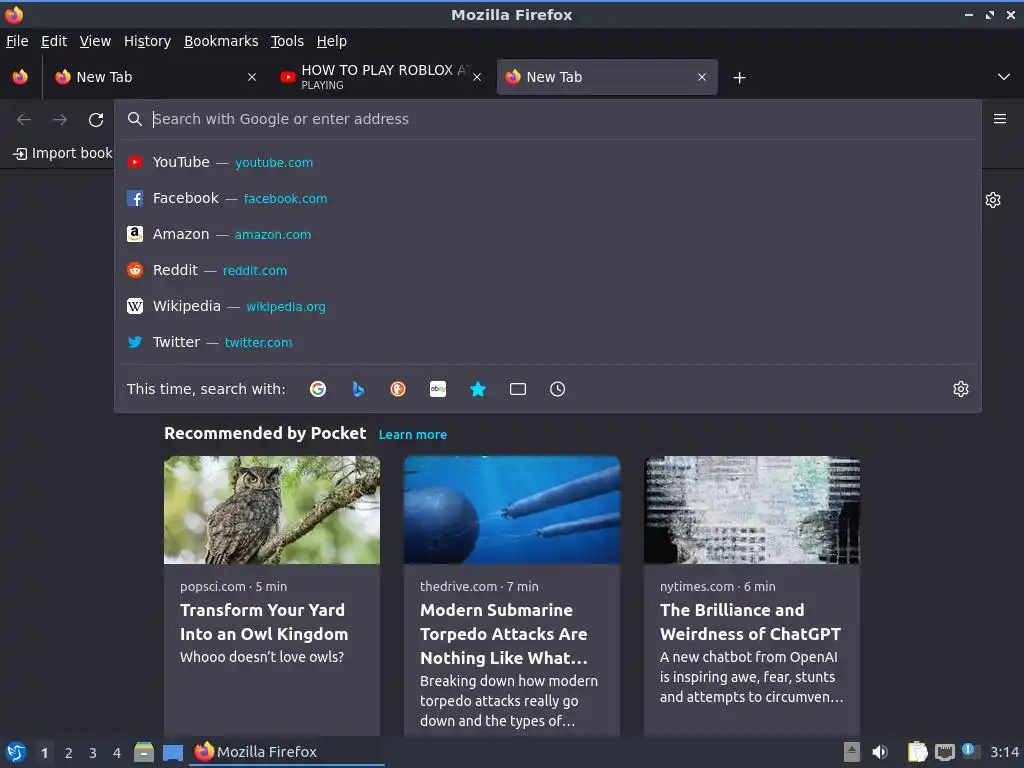This screenshot has width=1024, height=768.
Task: Search open tabs using tabs icon
Action: (518, 389)
